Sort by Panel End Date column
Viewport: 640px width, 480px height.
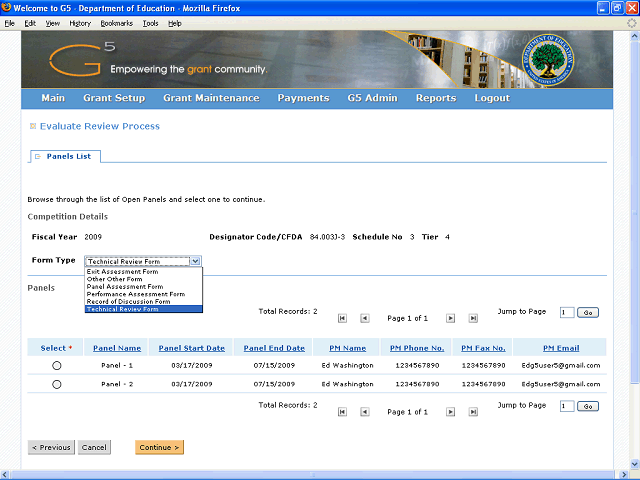[274, 348]
